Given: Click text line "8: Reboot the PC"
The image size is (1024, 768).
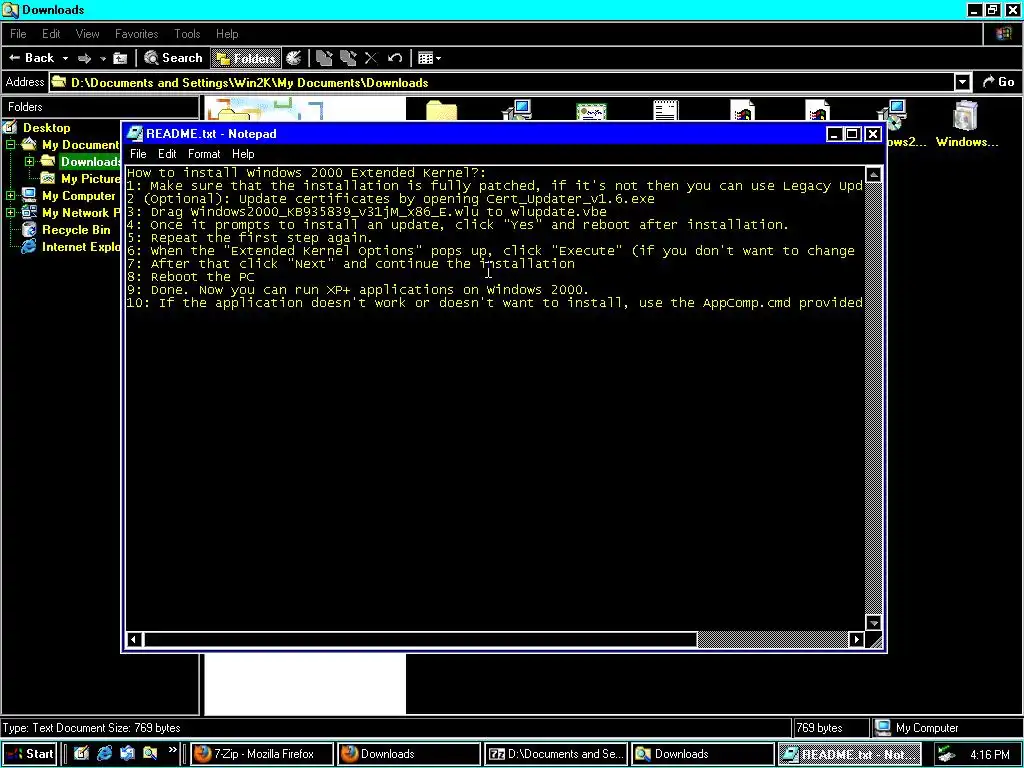Looking at the screenshot, I should (190, 277).
